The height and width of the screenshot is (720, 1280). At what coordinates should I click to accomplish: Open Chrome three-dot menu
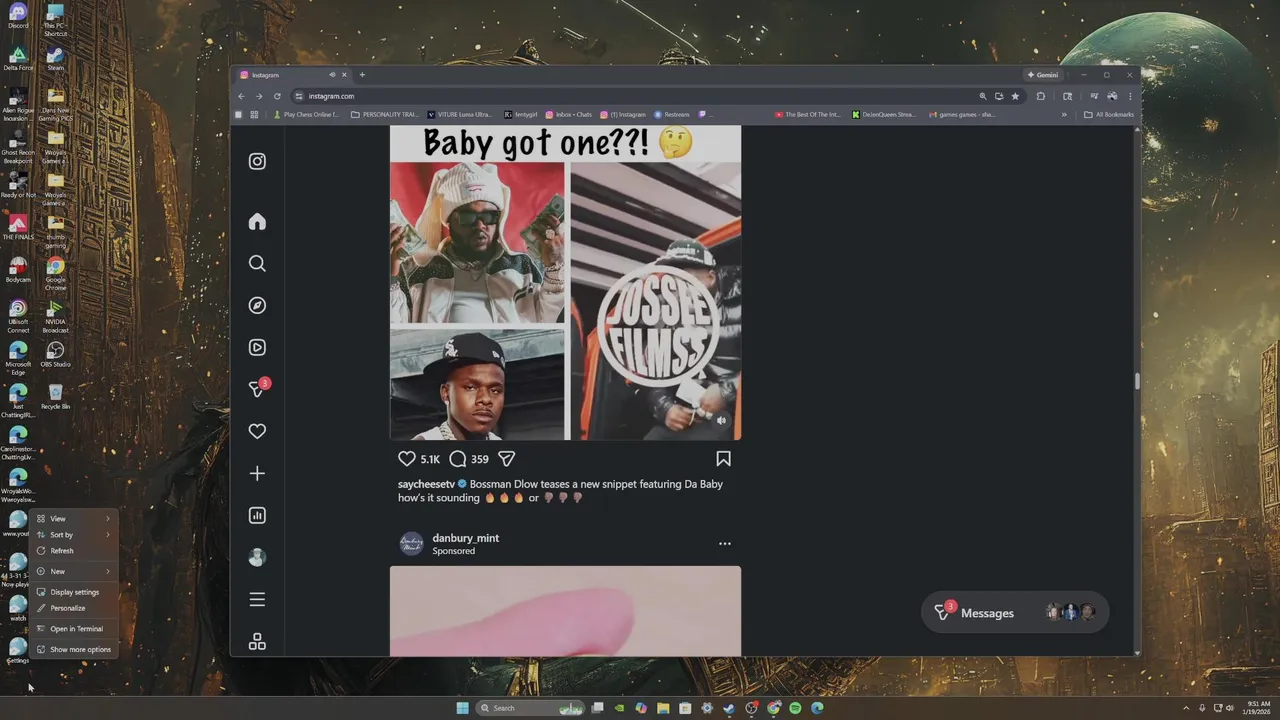click(x=1132, y=96)
